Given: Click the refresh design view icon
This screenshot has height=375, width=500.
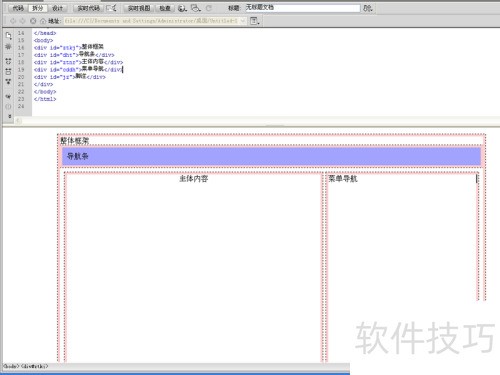Looking at the screenshot, I should click(209, 8).
